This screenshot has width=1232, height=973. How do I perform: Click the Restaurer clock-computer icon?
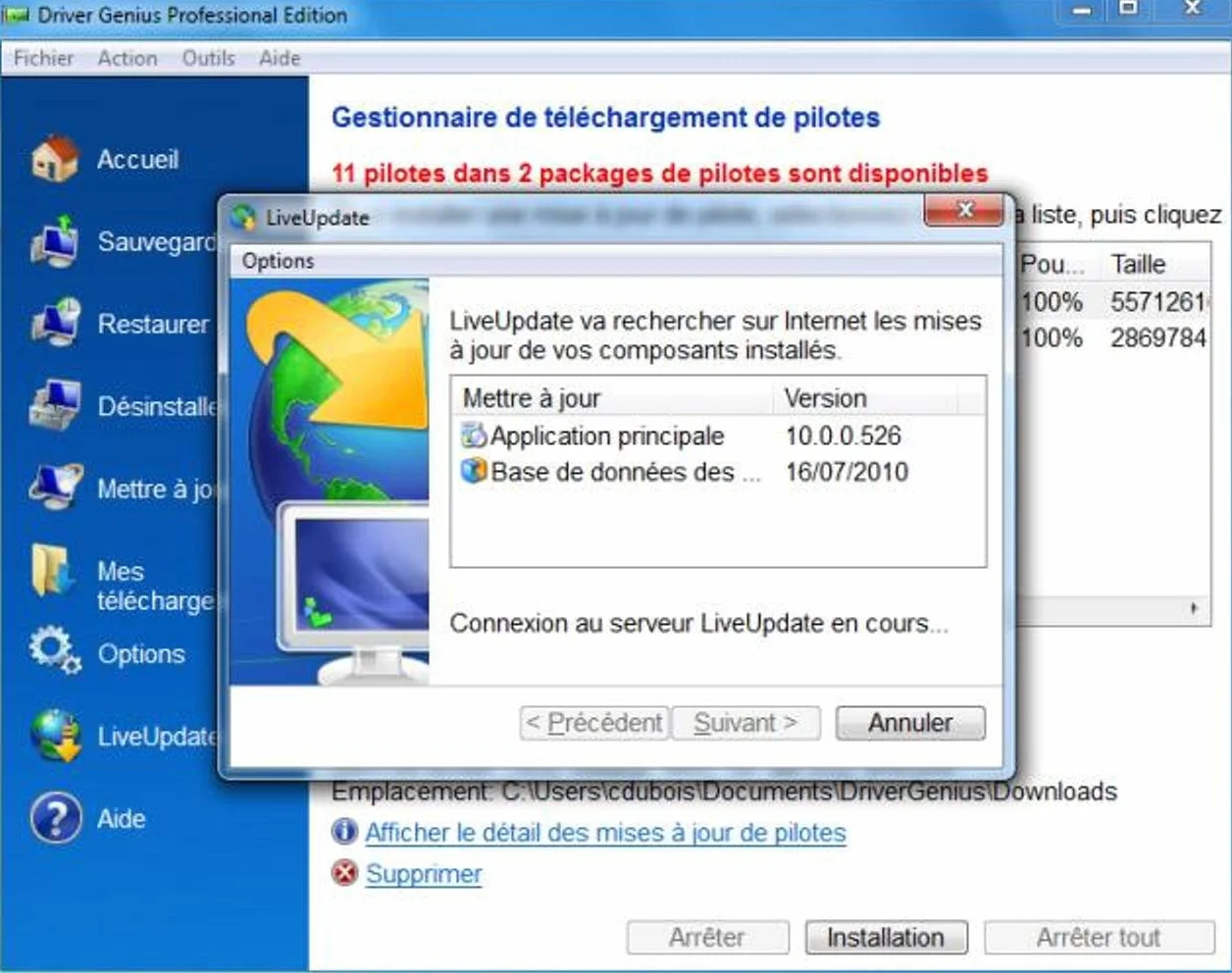tap(55, 323)
